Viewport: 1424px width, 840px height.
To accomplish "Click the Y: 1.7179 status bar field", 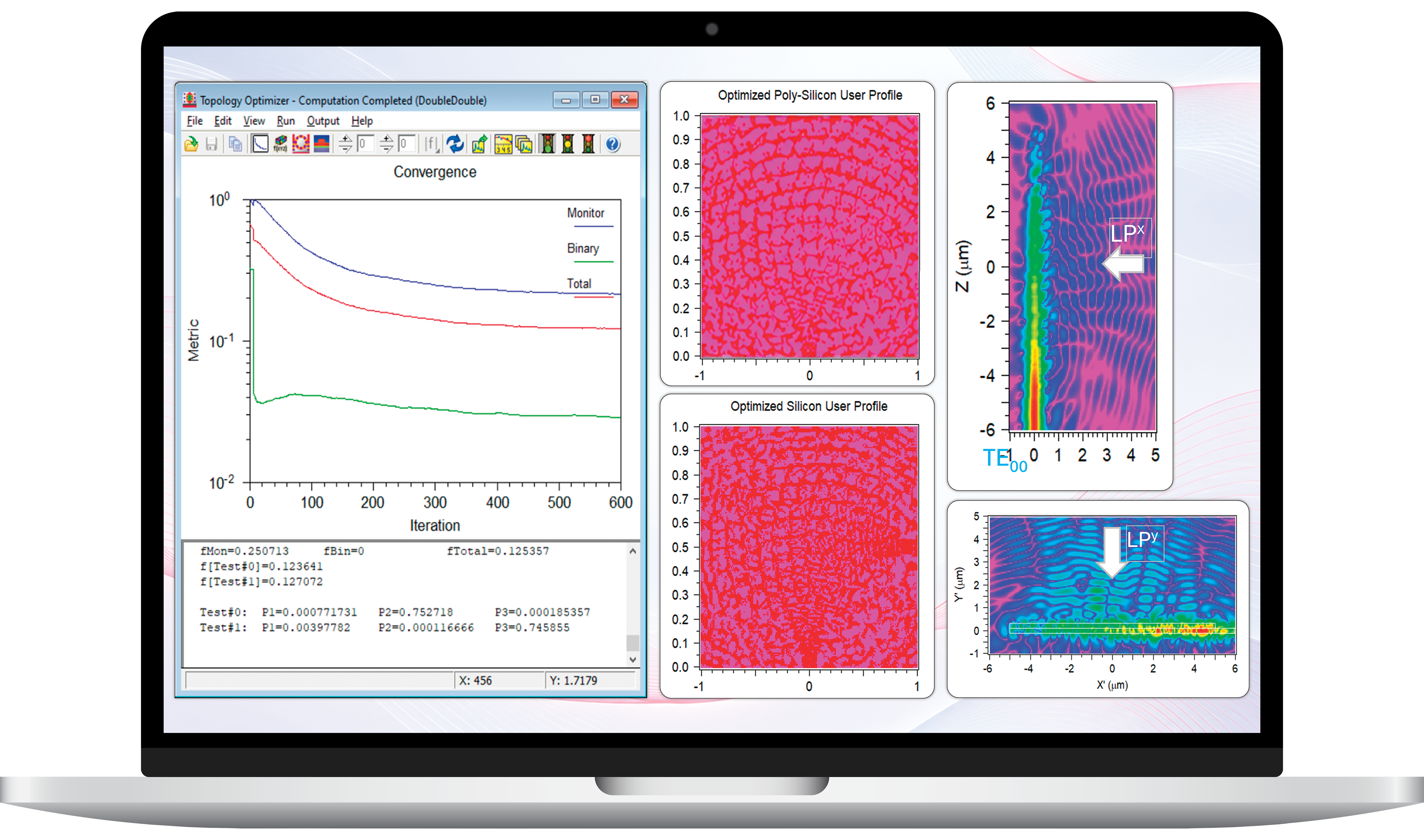I will click(x=590, y=680).
